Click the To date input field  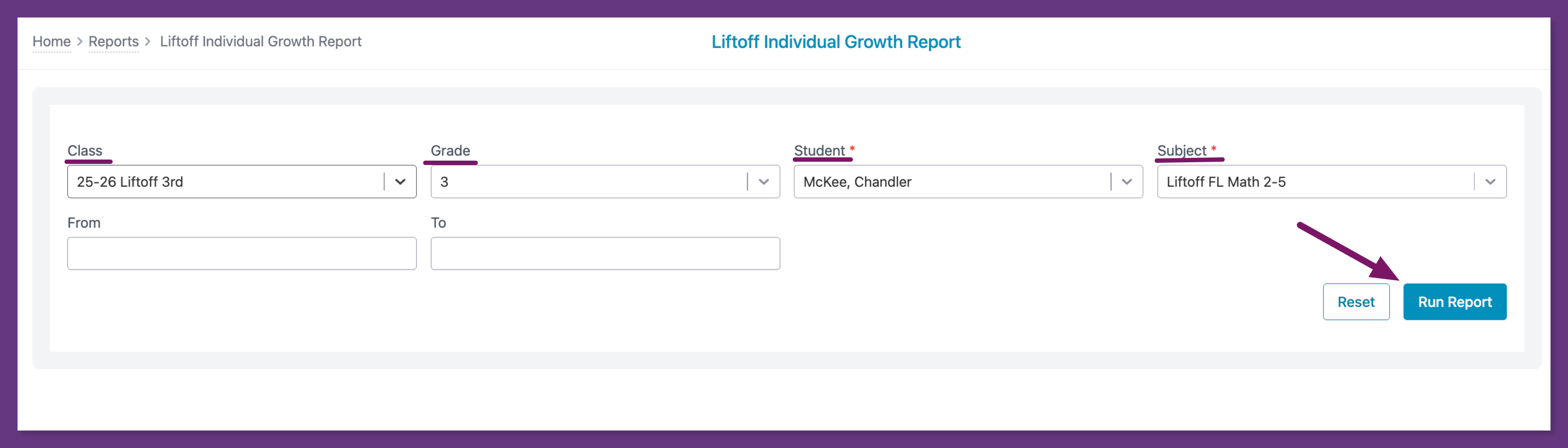point(605,254)
